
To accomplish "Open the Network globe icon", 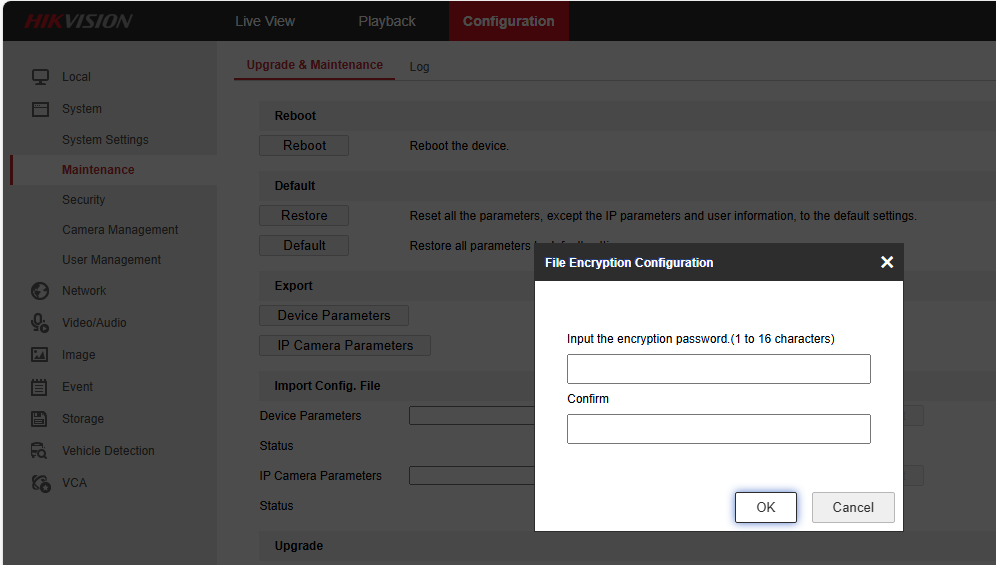I will pyautogui.click(x=40, y=291).
